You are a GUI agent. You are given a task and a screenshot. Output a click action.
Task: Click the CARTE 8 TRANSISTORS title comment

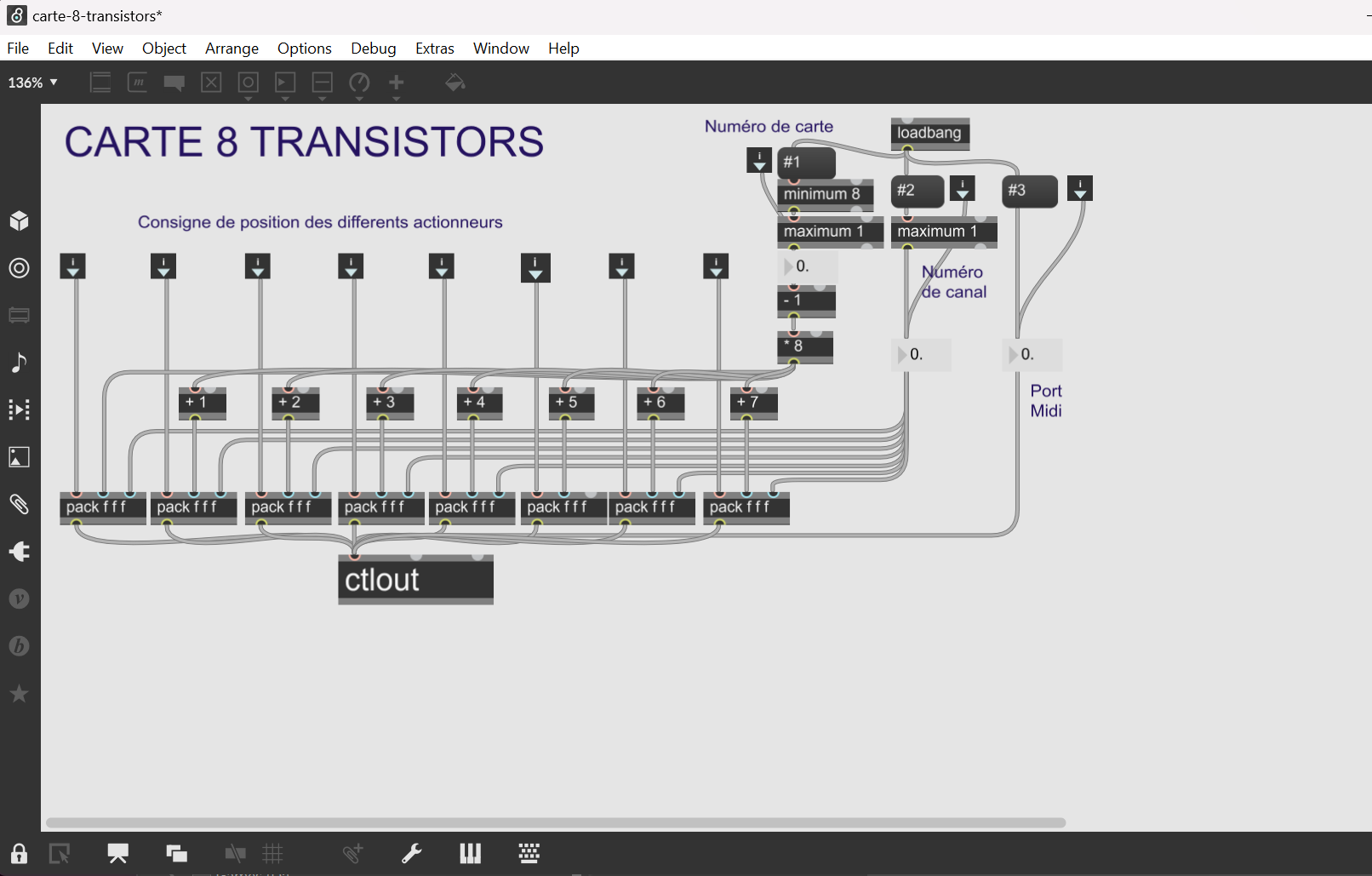coord(304,142)
